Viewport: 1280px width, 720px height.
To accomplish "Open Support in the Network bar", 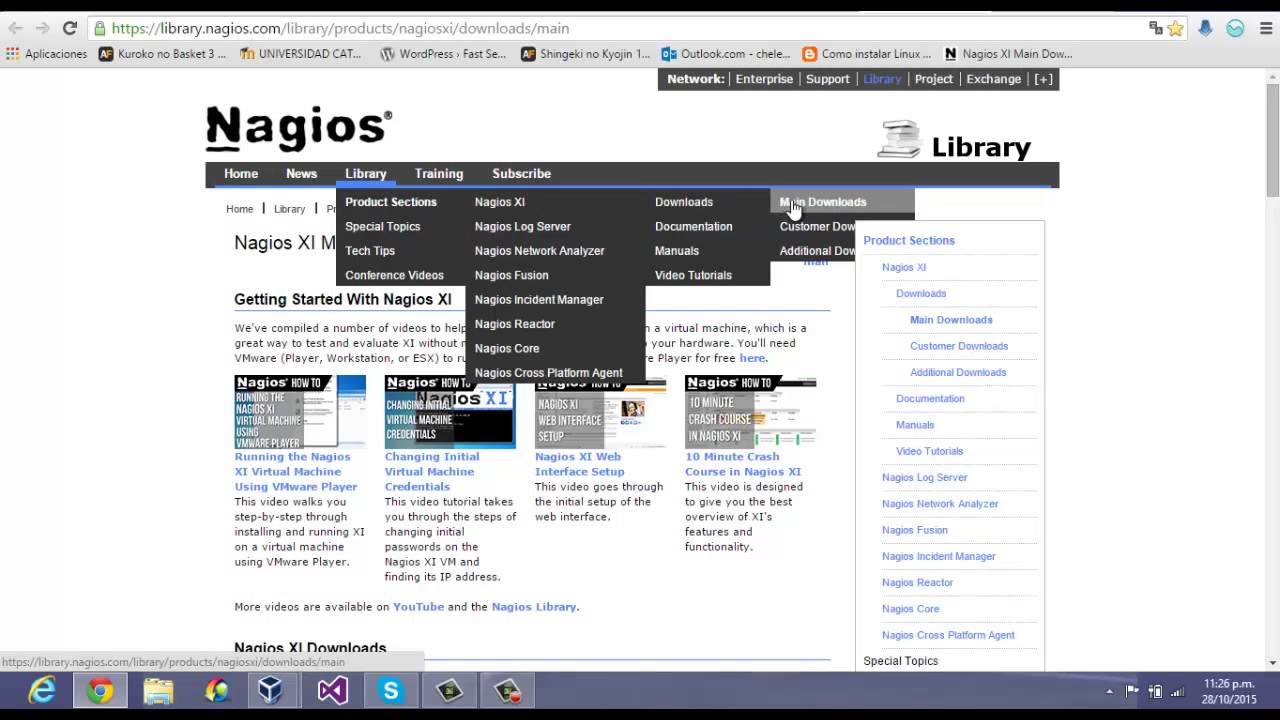I will click(828, 79).
